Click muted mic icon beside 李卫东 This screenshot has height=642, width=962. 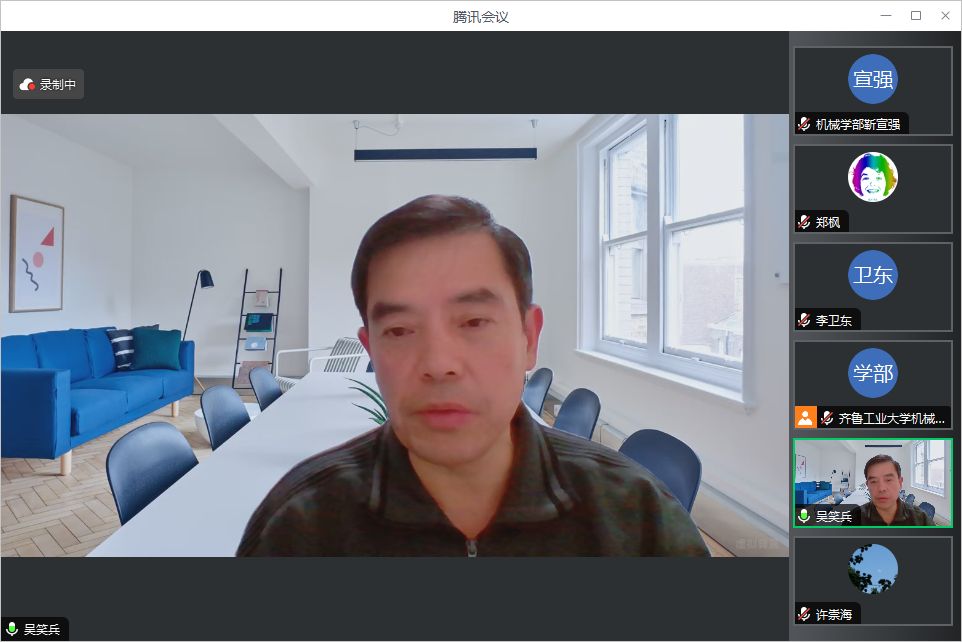click(x=804, y=320)
